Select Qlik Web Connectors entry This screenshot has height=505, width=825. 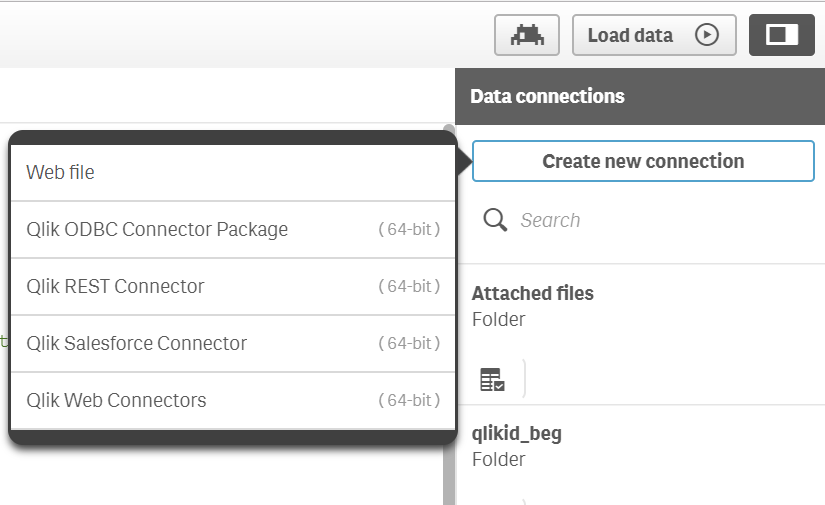pos(116,400)
